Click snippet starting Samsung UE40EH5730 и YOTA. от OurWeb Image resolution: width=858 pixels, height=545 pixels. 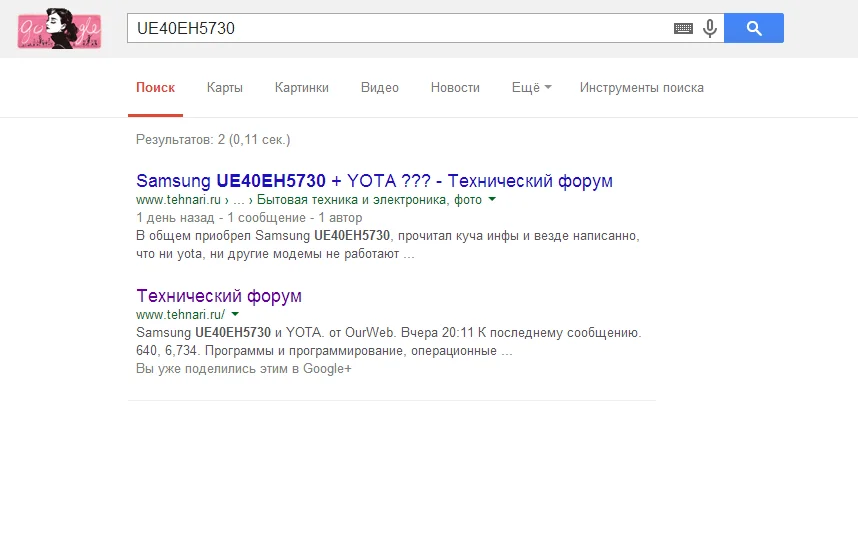point(389,341)
